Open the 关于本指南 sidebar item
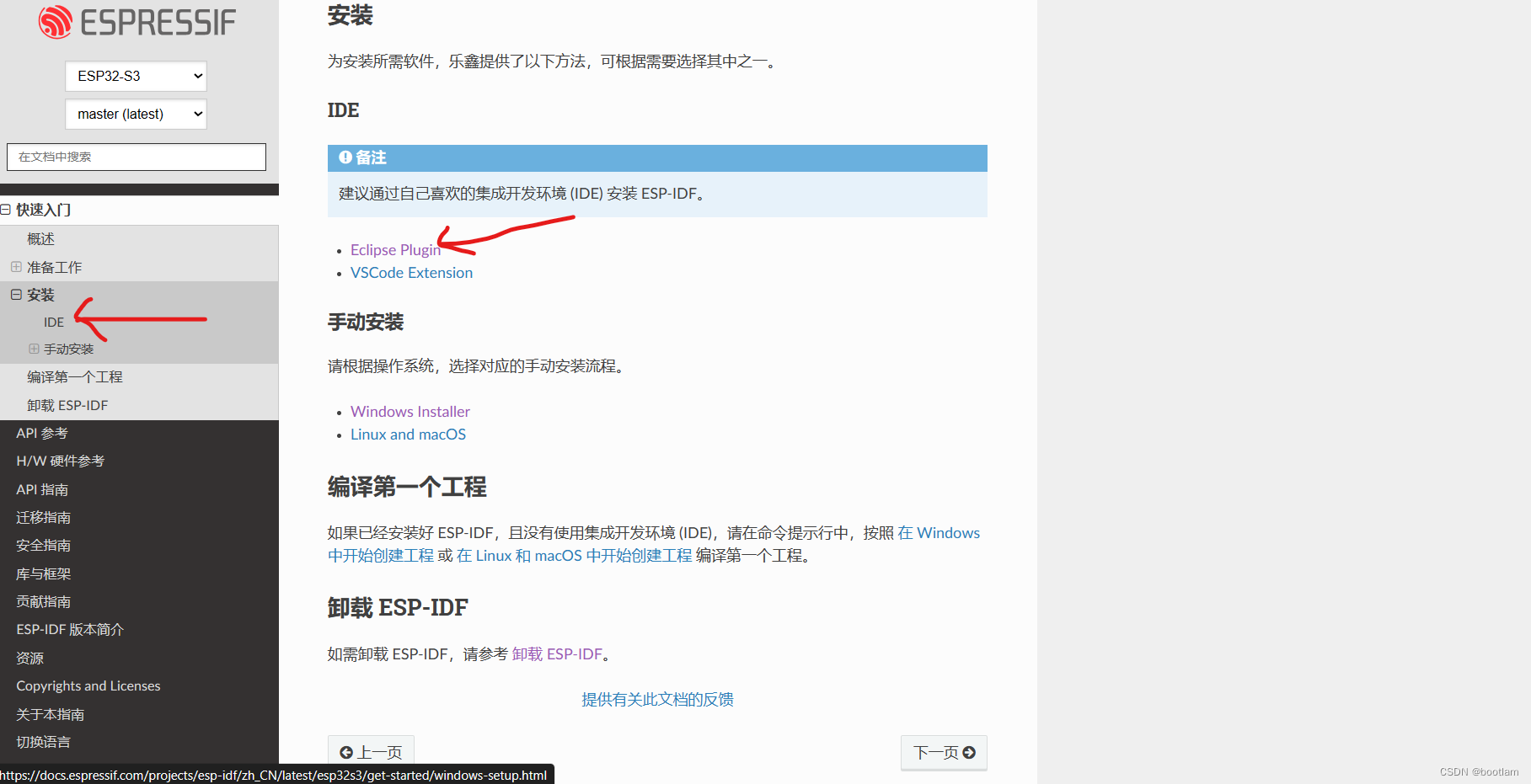 51,714
